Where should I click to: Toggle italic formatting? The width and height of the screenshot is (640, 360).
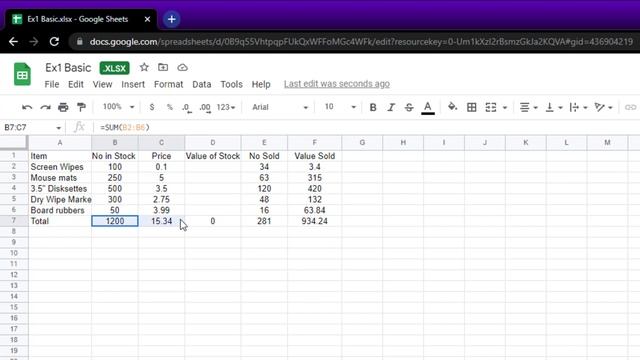[x=391, y=107]
